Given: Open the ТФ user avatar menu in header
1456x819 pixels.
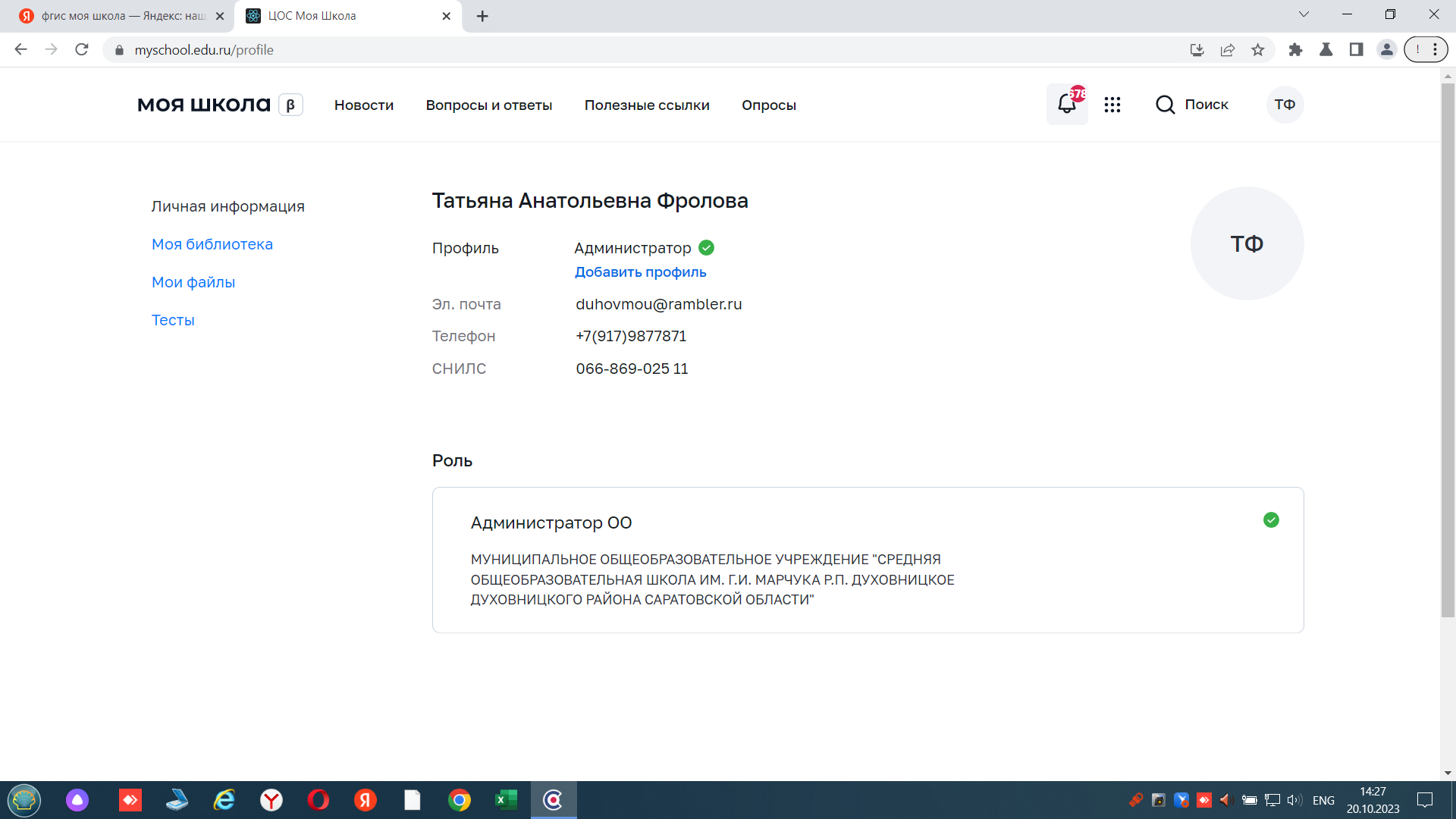Looking at the screenshot, I should click(1285, 105).
